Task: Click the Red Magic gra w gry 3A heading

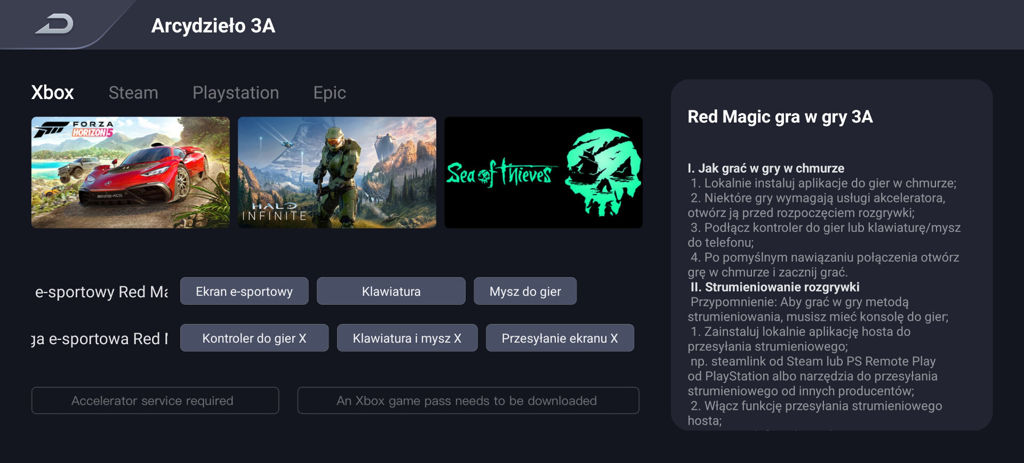Action: 780,117
